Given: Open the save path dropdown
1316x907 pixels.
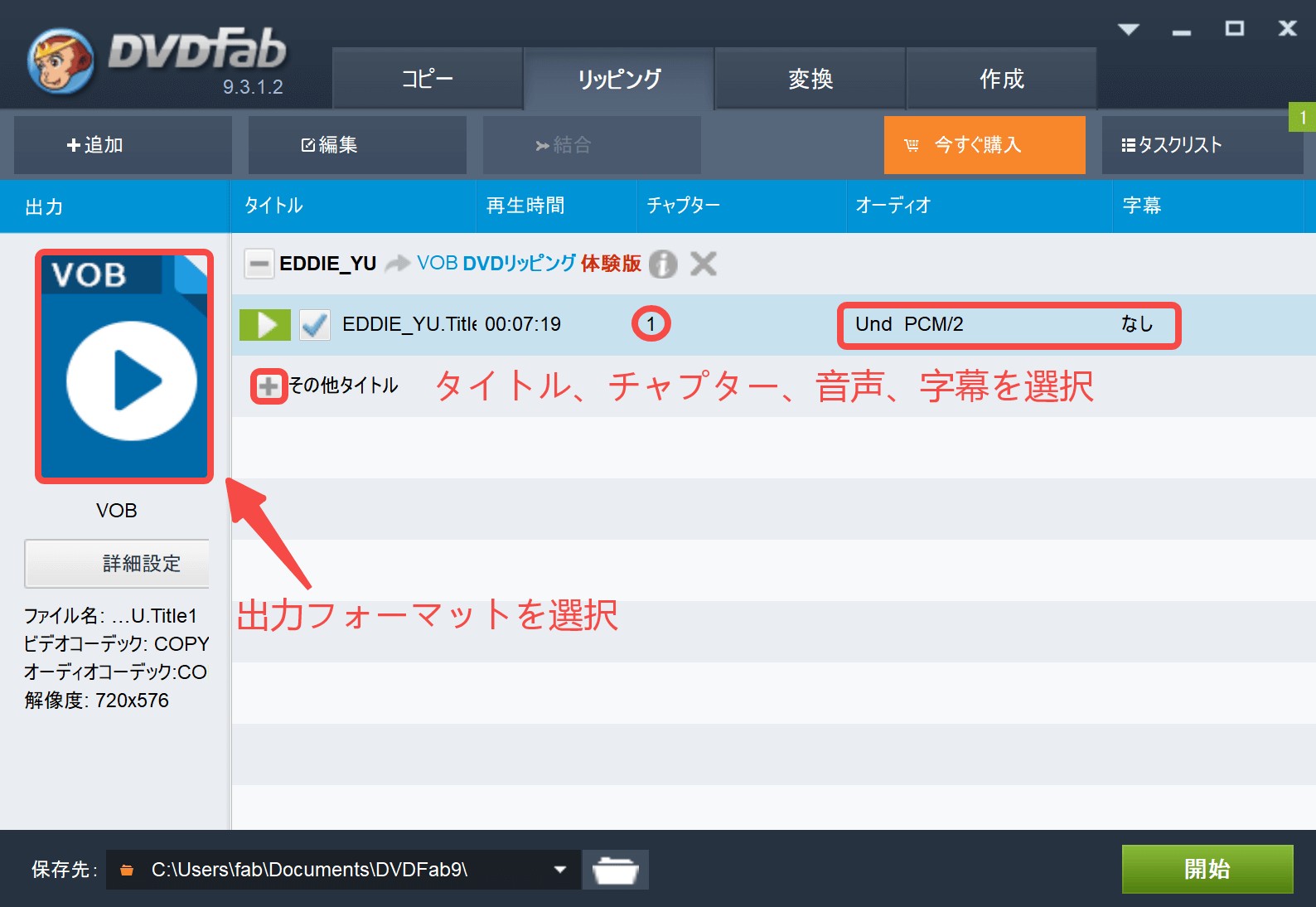Looking at the screenshot, I should pyautogui.click(x=560, y=870).
